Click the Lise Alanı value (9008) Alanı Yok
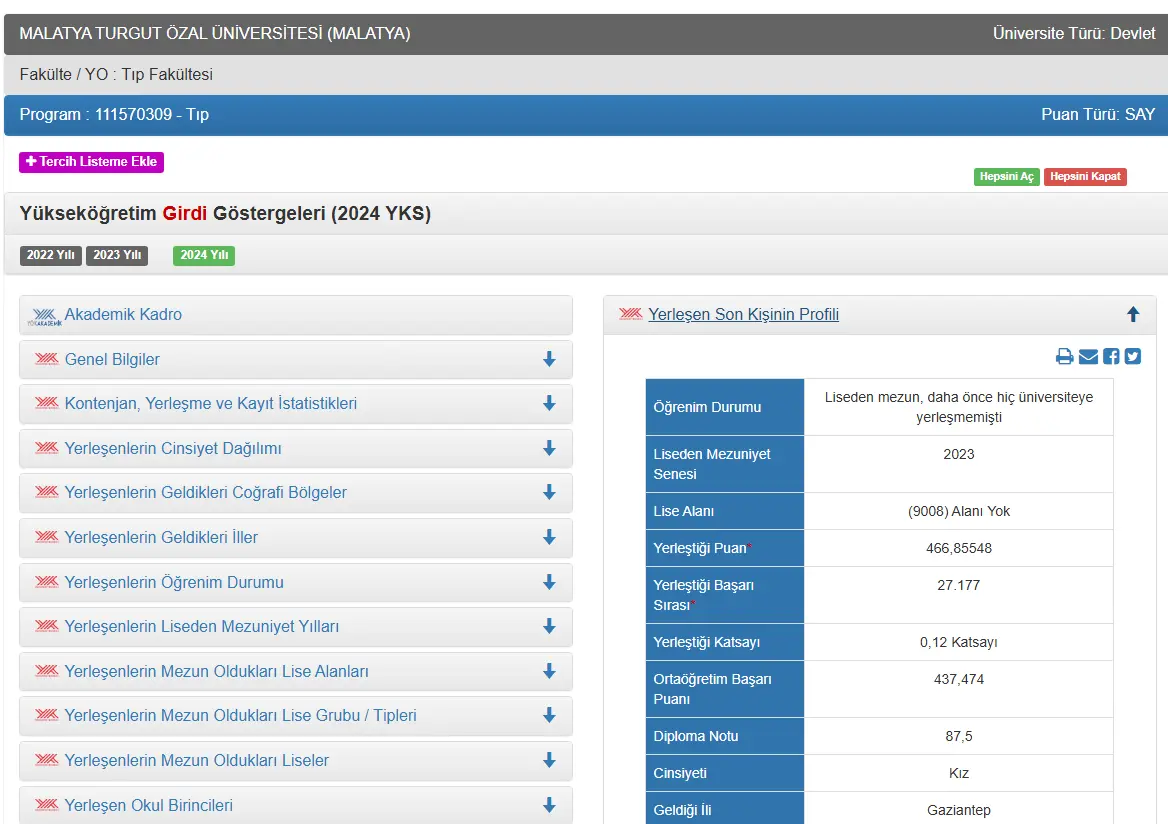Viewport: 1168px width, 824px height. [959, 511]
